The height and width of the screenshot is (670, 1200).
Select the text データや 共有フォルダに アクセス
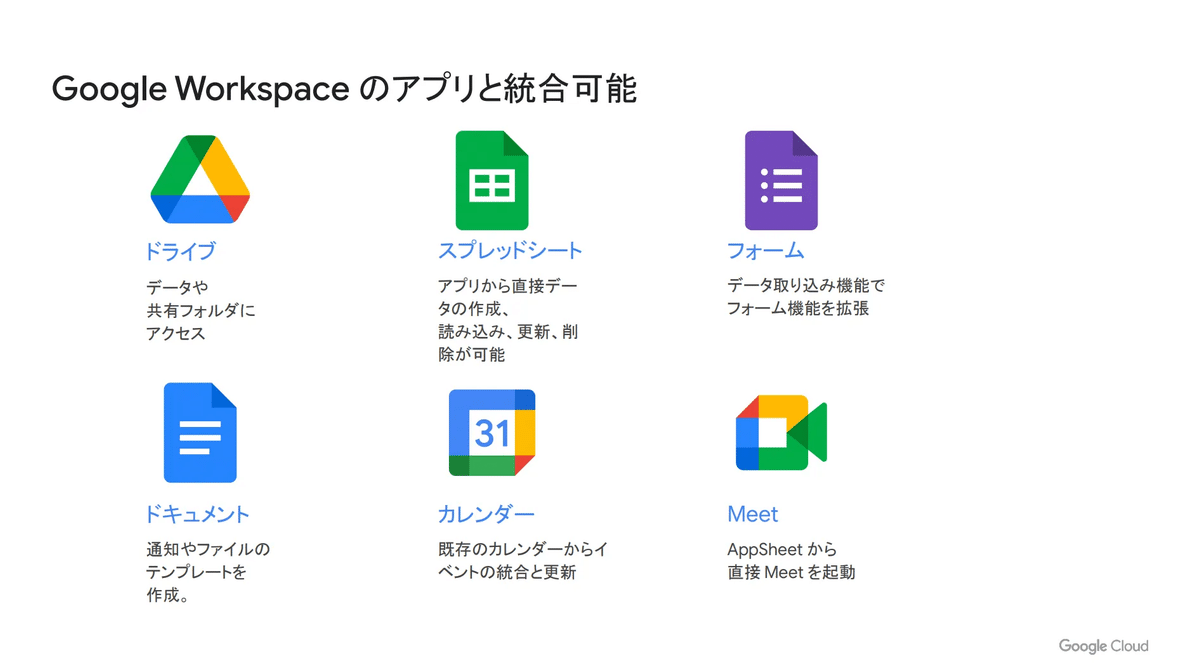tap(201, 310)
